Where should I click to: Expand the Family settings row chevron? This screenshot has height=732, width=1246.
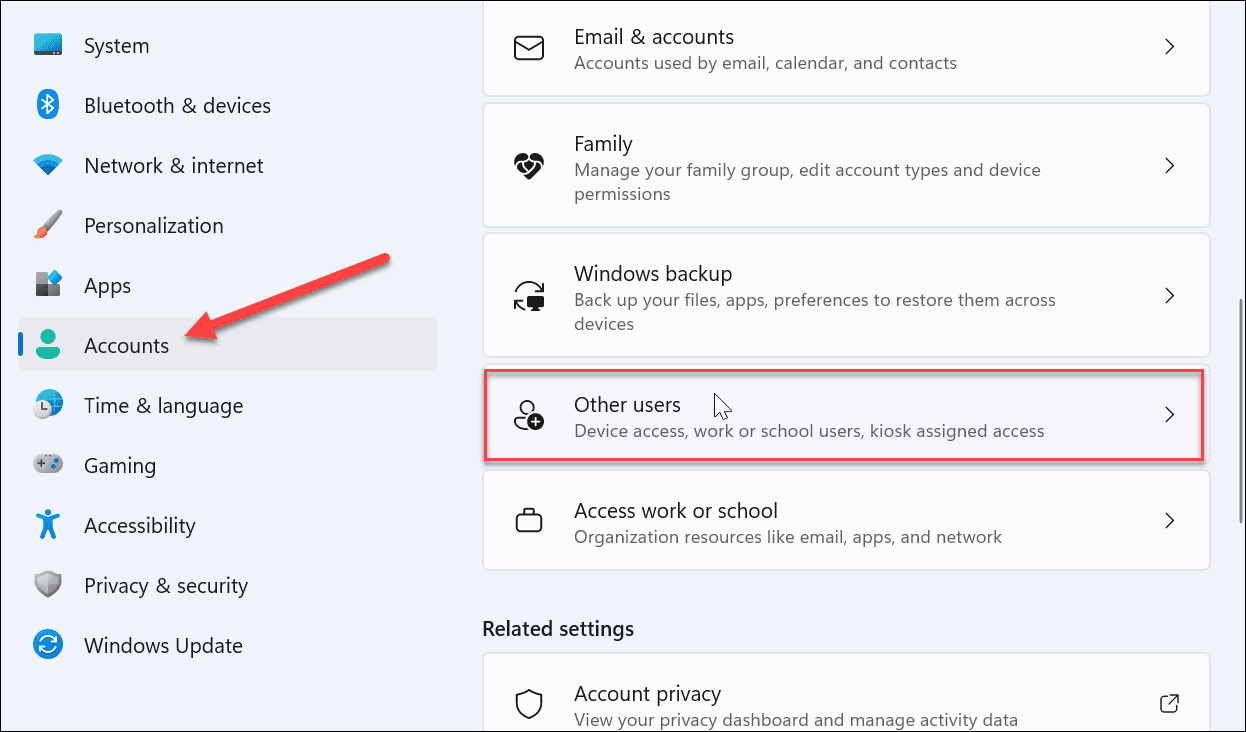[x=1169, y=166]
